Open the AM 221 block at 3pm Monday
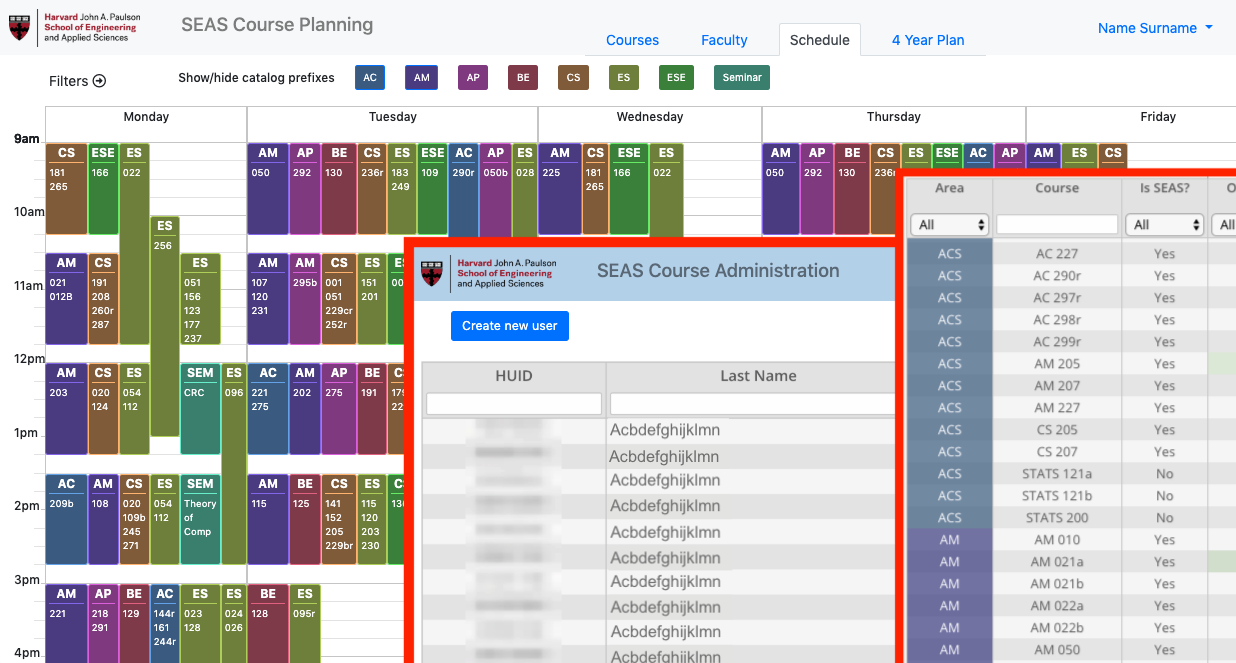Screen dimensions: 1236x663 (x=66, y=623)
